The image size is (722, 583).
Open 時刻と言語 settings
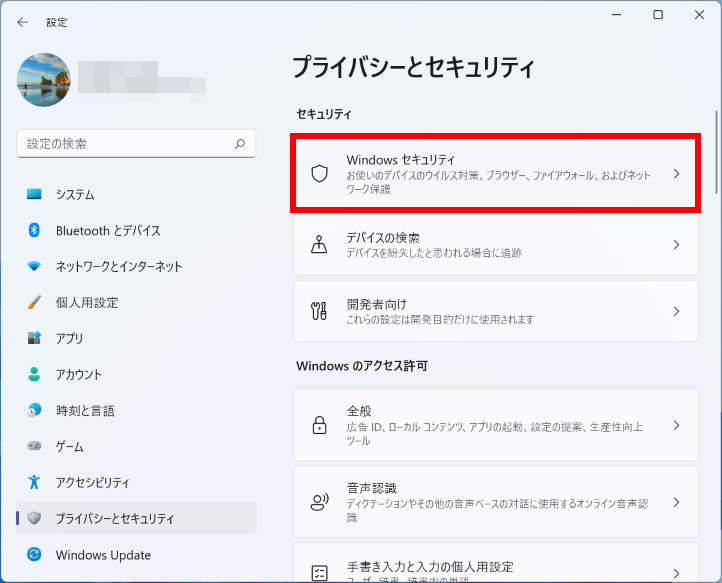pos(136,410)
